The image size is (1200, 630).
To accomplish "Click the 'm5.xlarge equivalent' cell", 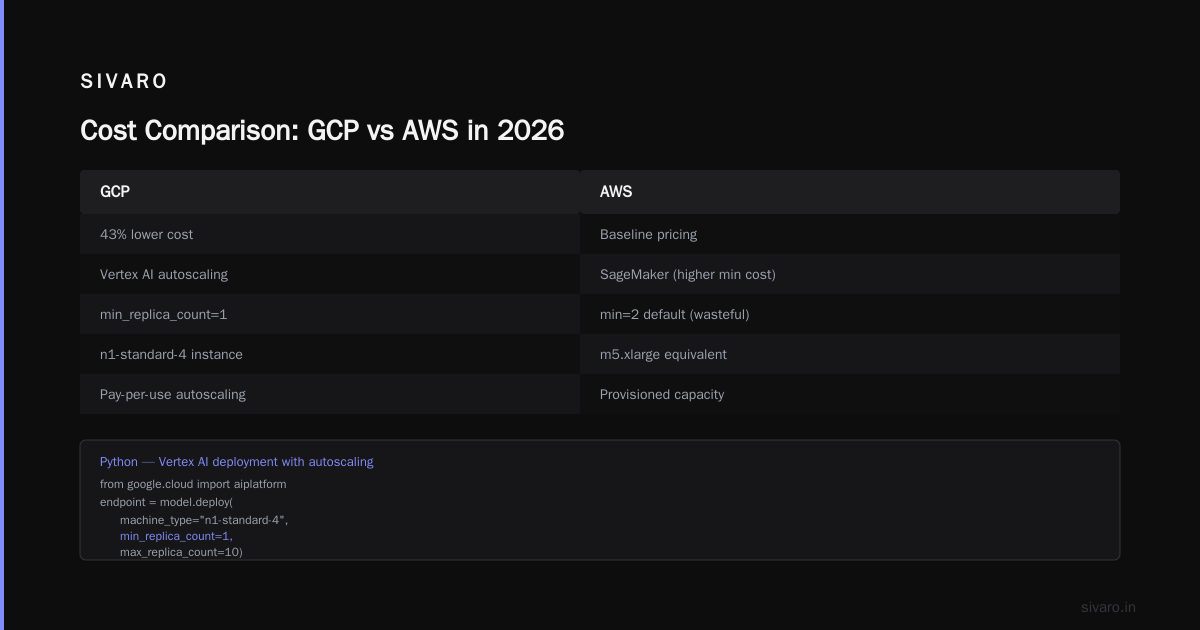I will point(850,354).
